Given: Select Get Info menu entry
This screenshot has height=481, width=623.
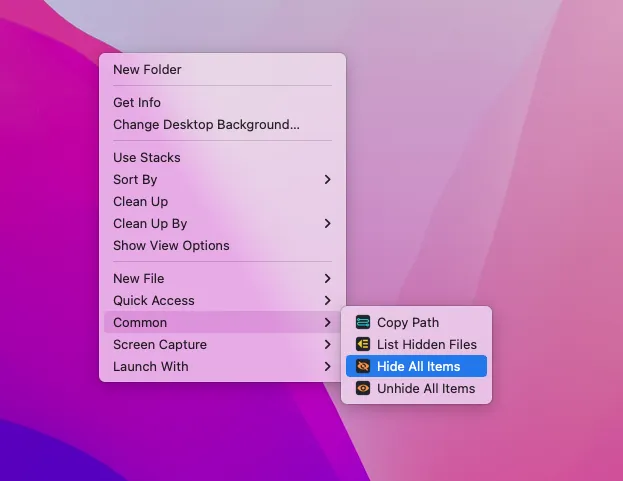Looking at the screenshot, I should tap(137, 103).
